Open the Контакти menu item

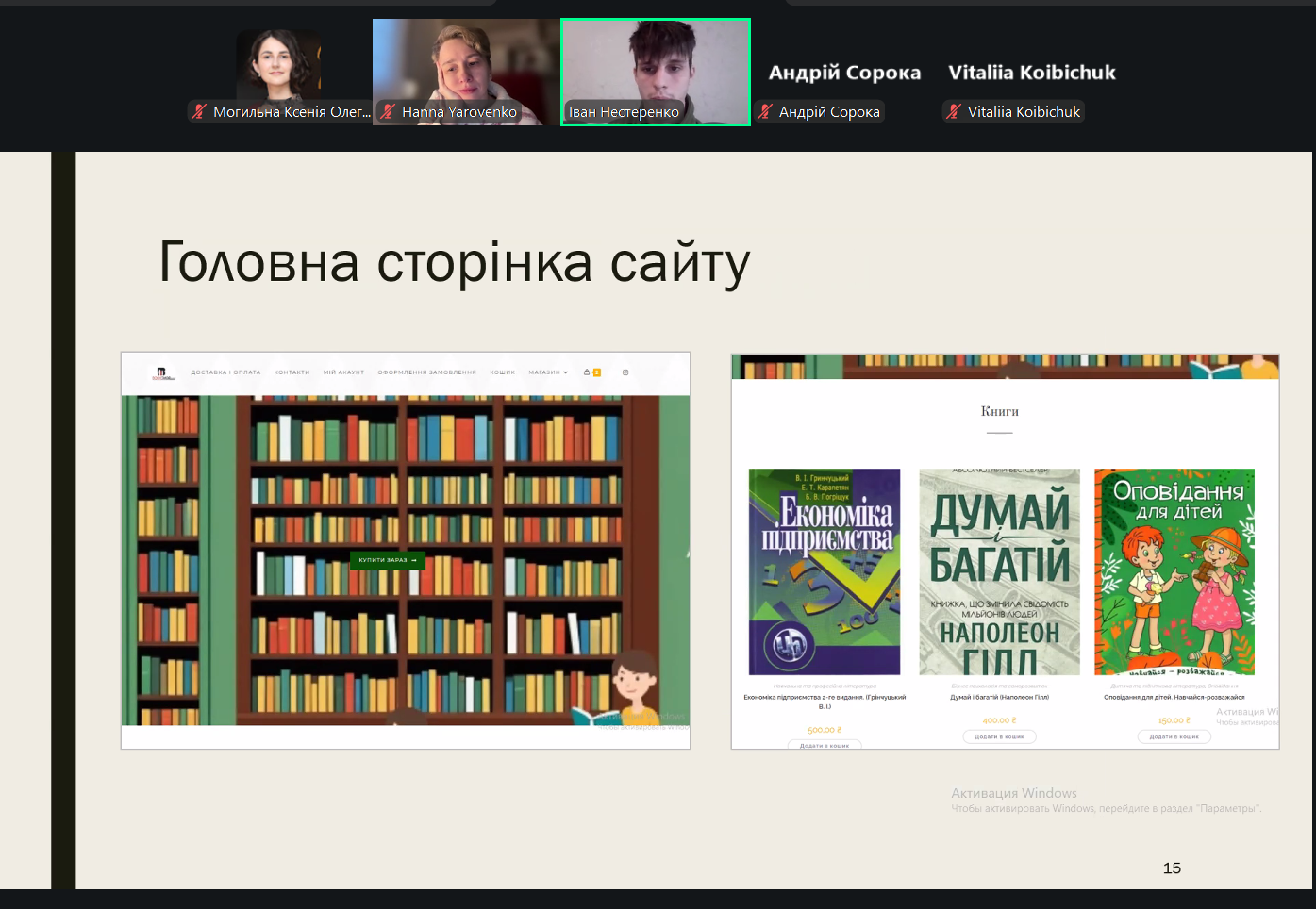click(x=292, y=372)
